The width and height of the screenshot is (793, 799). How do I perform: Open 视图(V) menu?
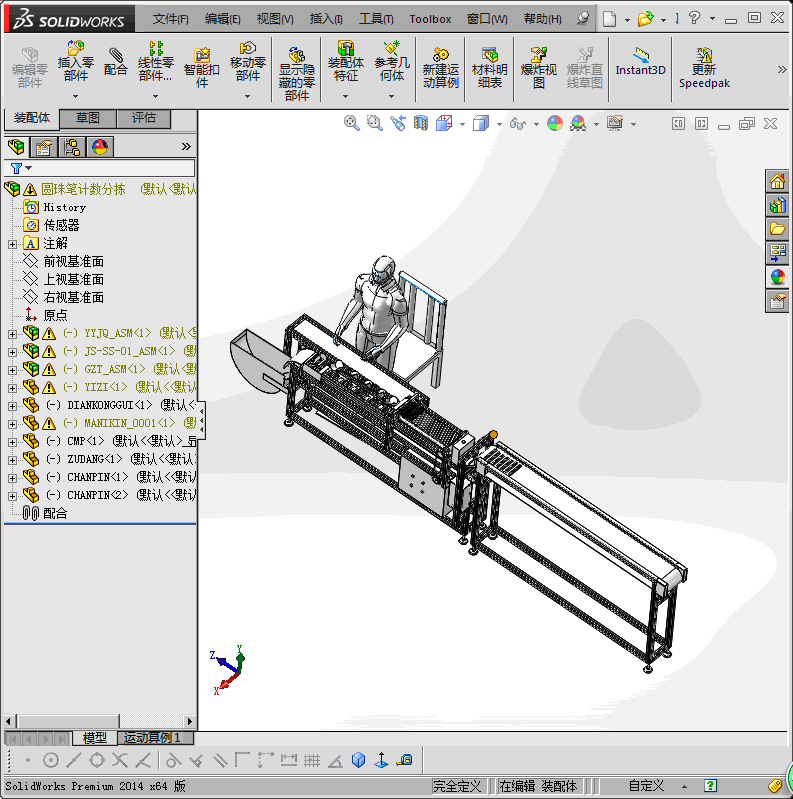pyautogui.click(x=275, y=19)
